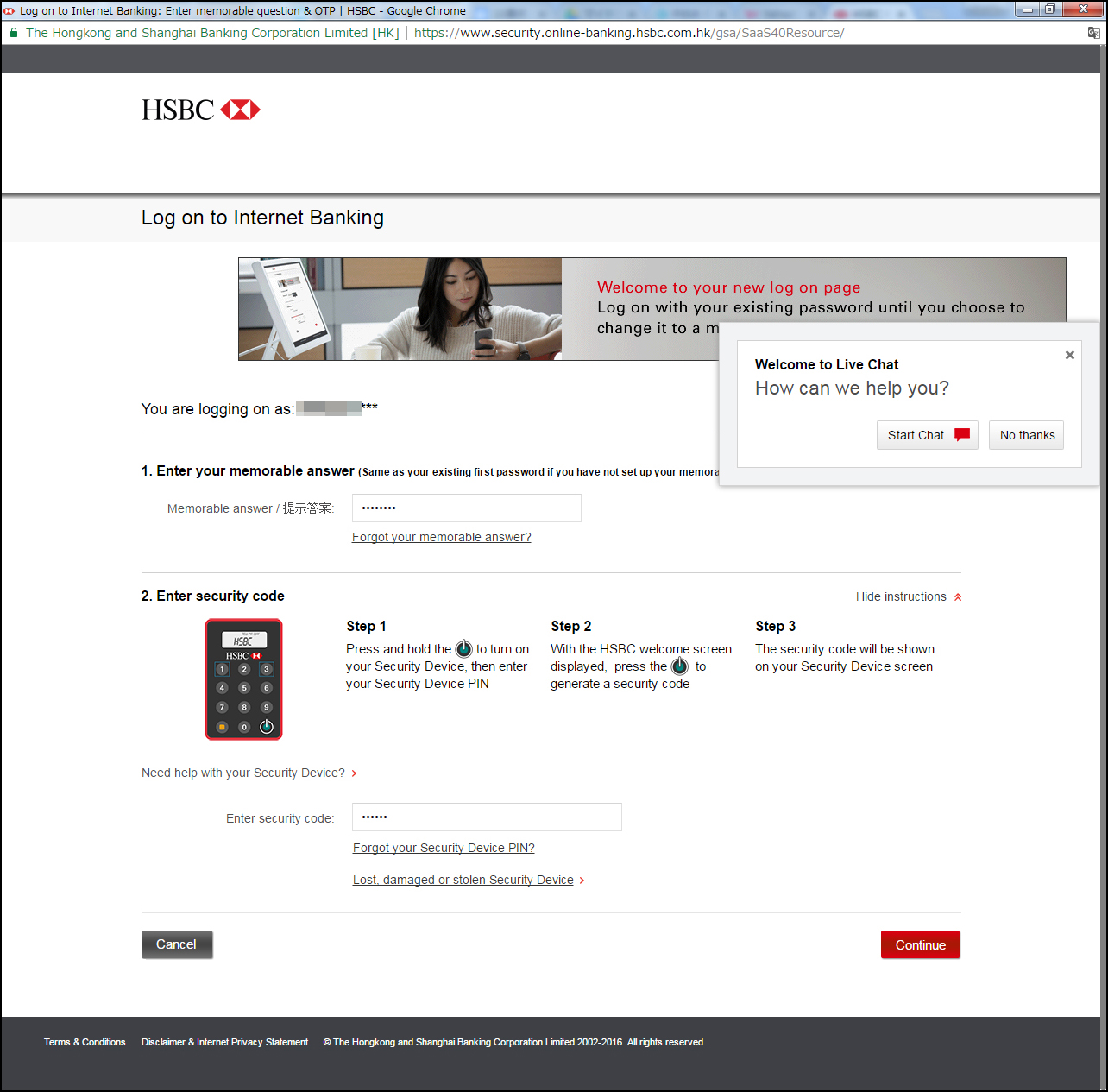The height and width of the screenshot is (1092, 1108).
Task: Click '2. Enter security code' heading
Action: click(x=213, y=596)
